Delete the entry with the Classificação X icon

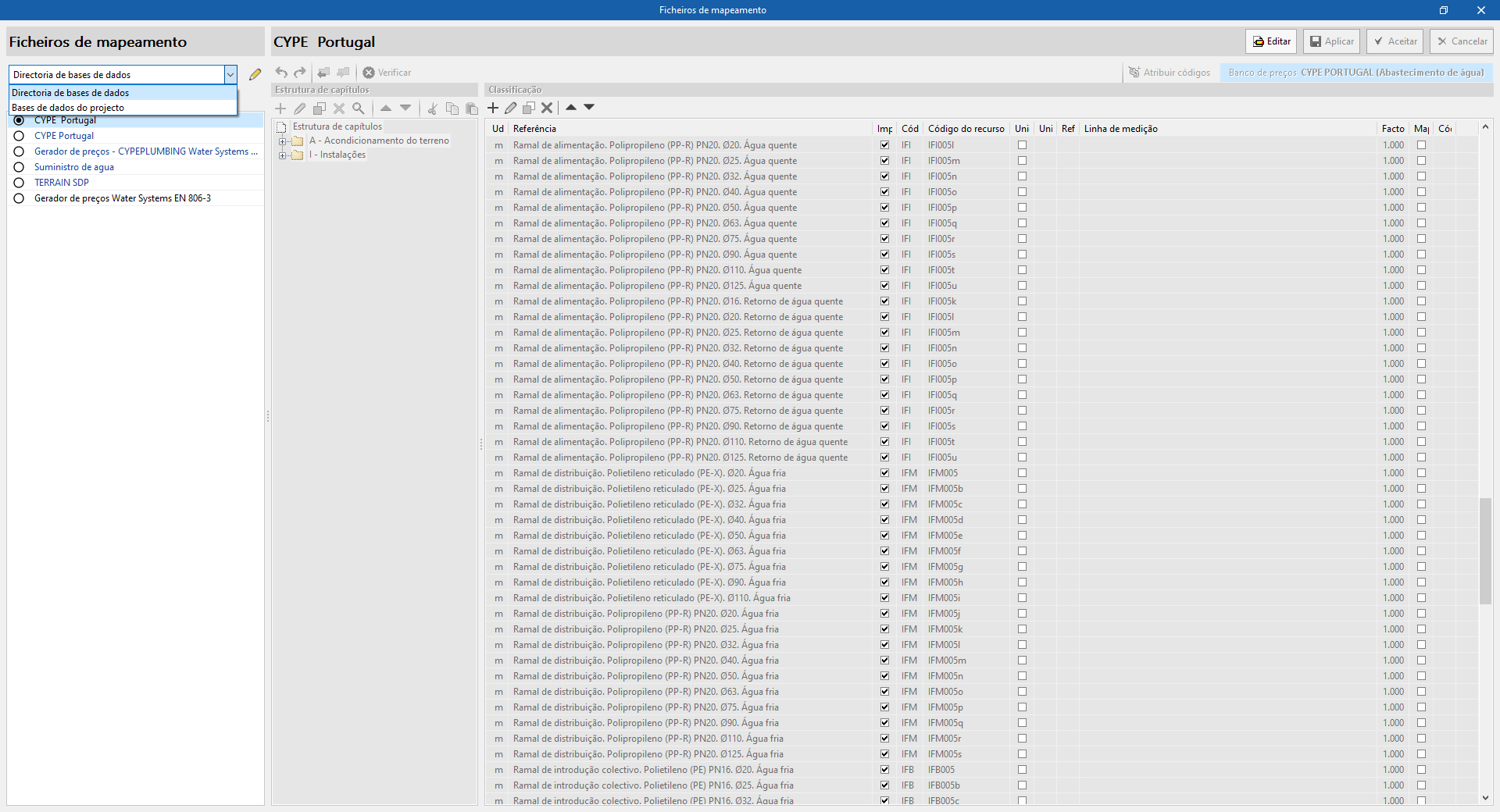(547, 108)
